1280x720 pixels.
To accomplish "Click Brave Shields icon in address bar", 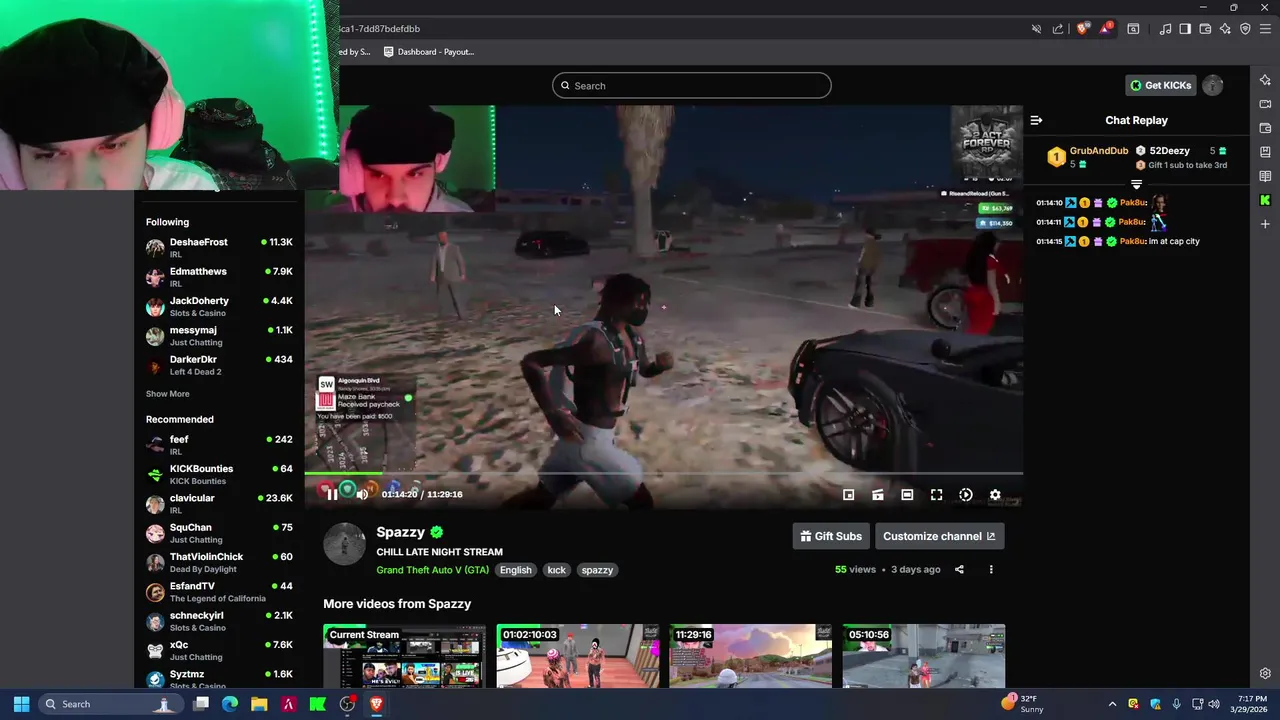I will coord(1082,29).
